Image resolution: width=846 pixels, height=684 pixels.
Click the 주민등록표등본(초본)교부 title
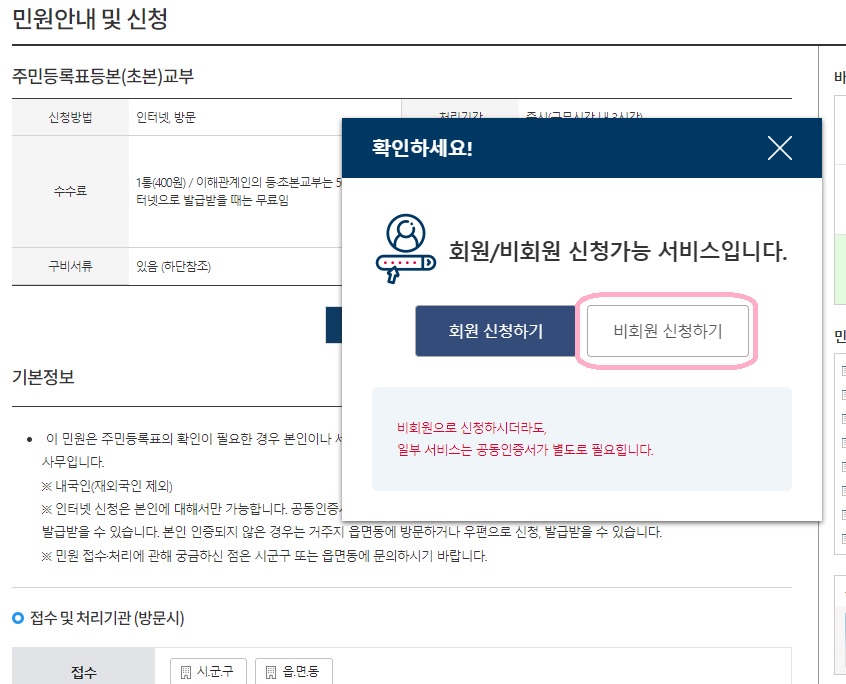pos(103,76)
